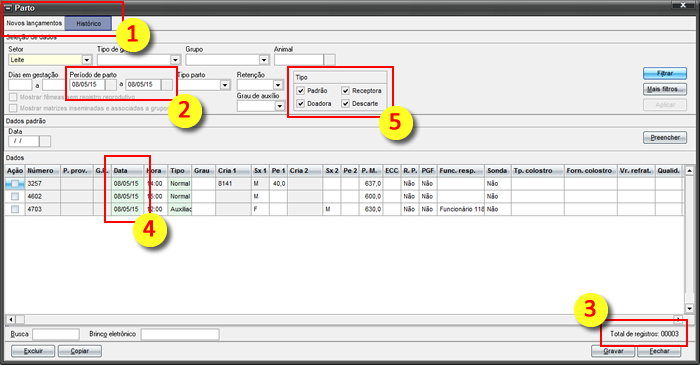Screen dimensions: 700x365
Task: Click the Data column header
Action: point(128,170)
